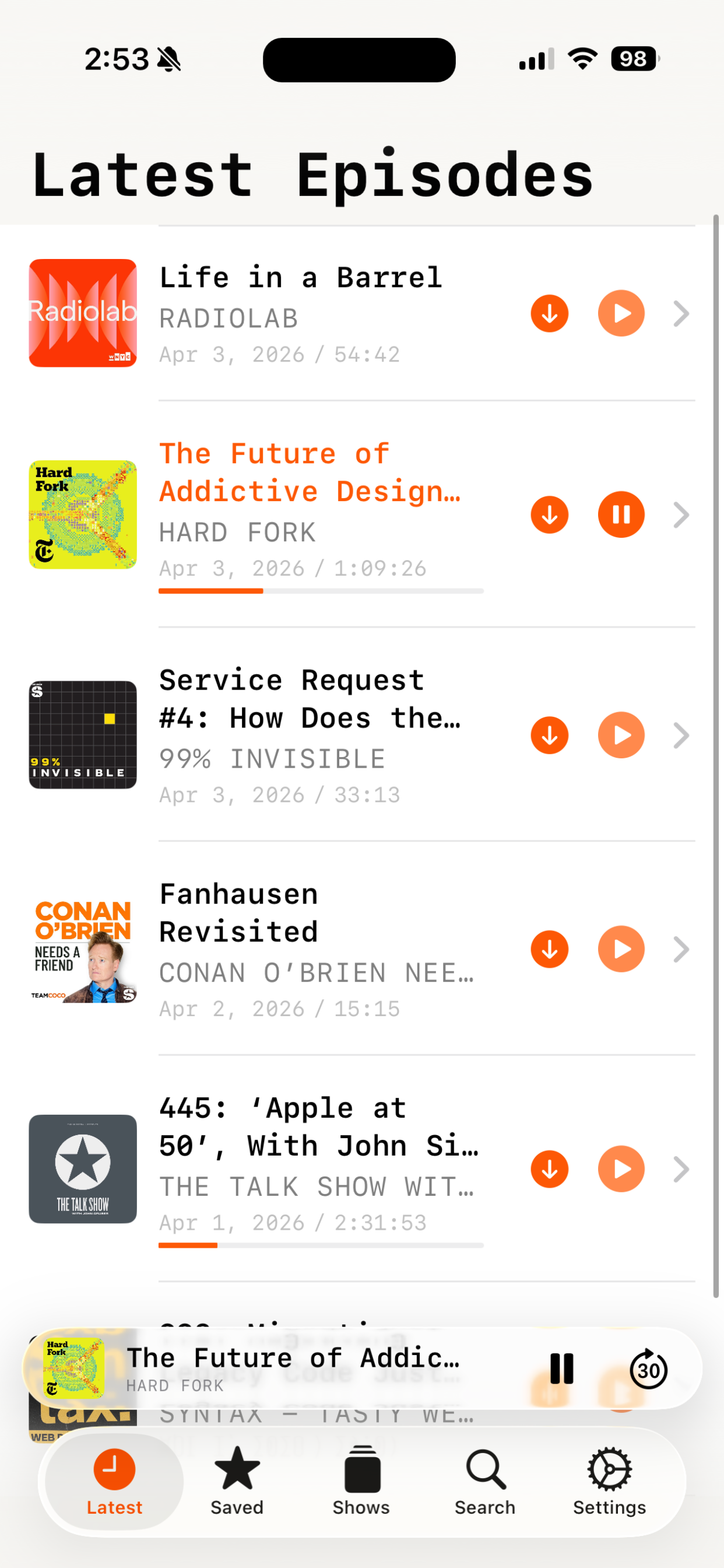Open details chevron for Life in a Barrel

[x=681, y=313]
